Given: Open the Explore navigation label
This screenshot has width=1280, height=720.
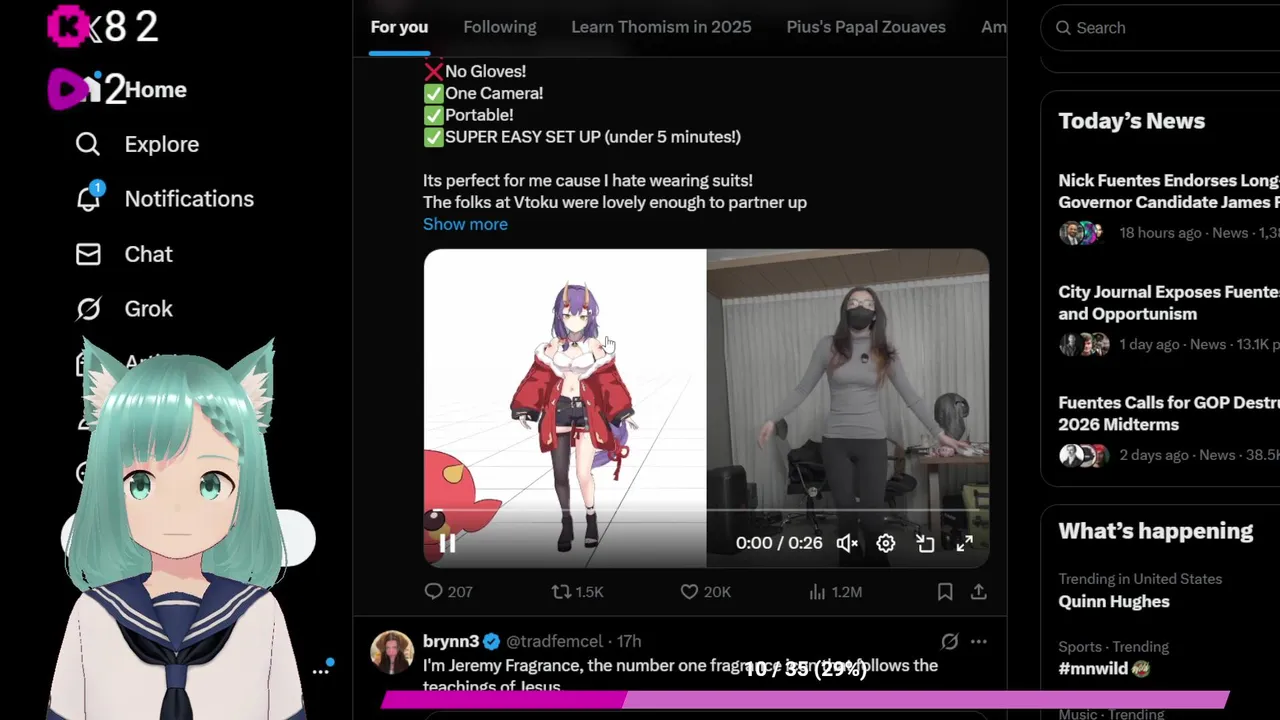Looking at the screenshot, I should (161, 144).
